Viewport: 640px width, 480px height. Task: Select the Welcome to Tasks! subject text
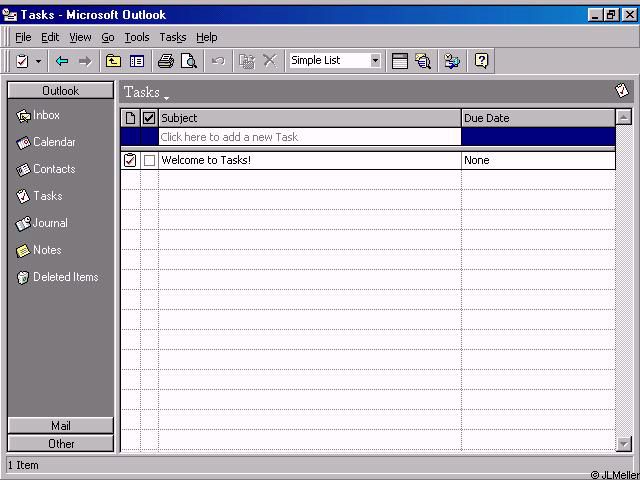coord(206,160)
